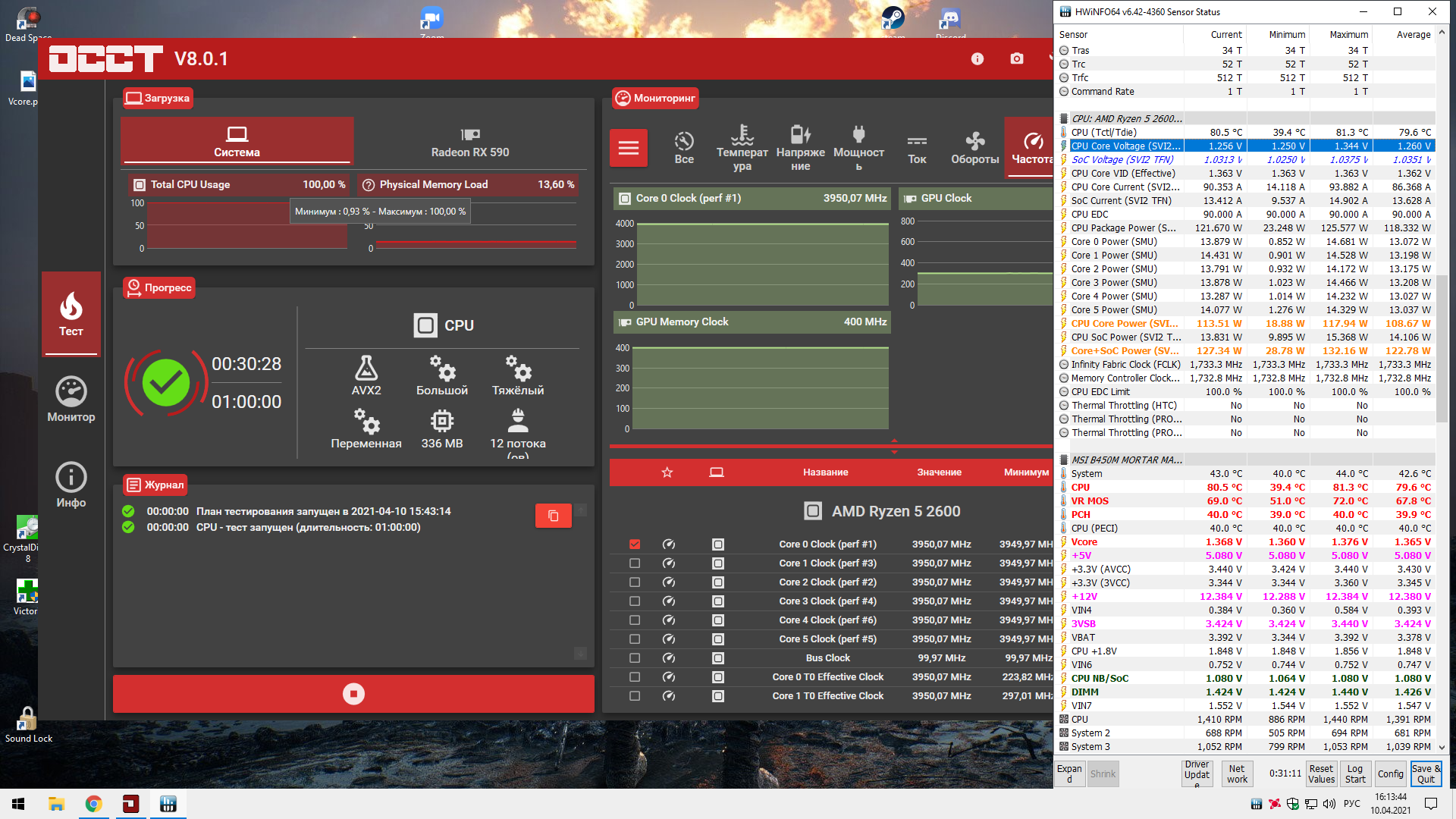Screen dimensions: 1456x819
Task: Stop the running CPU test
Action: coord(353,694)
